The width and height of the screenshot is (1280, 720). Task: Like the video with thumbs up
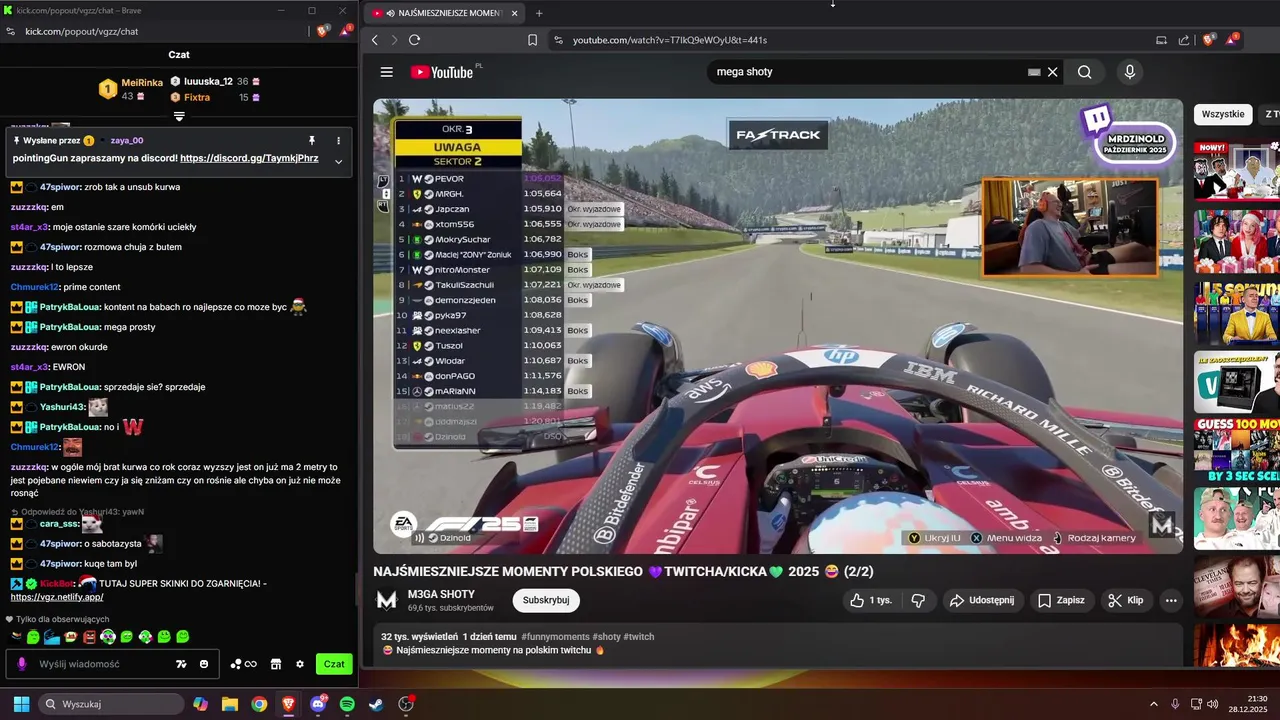click(870, 600)
